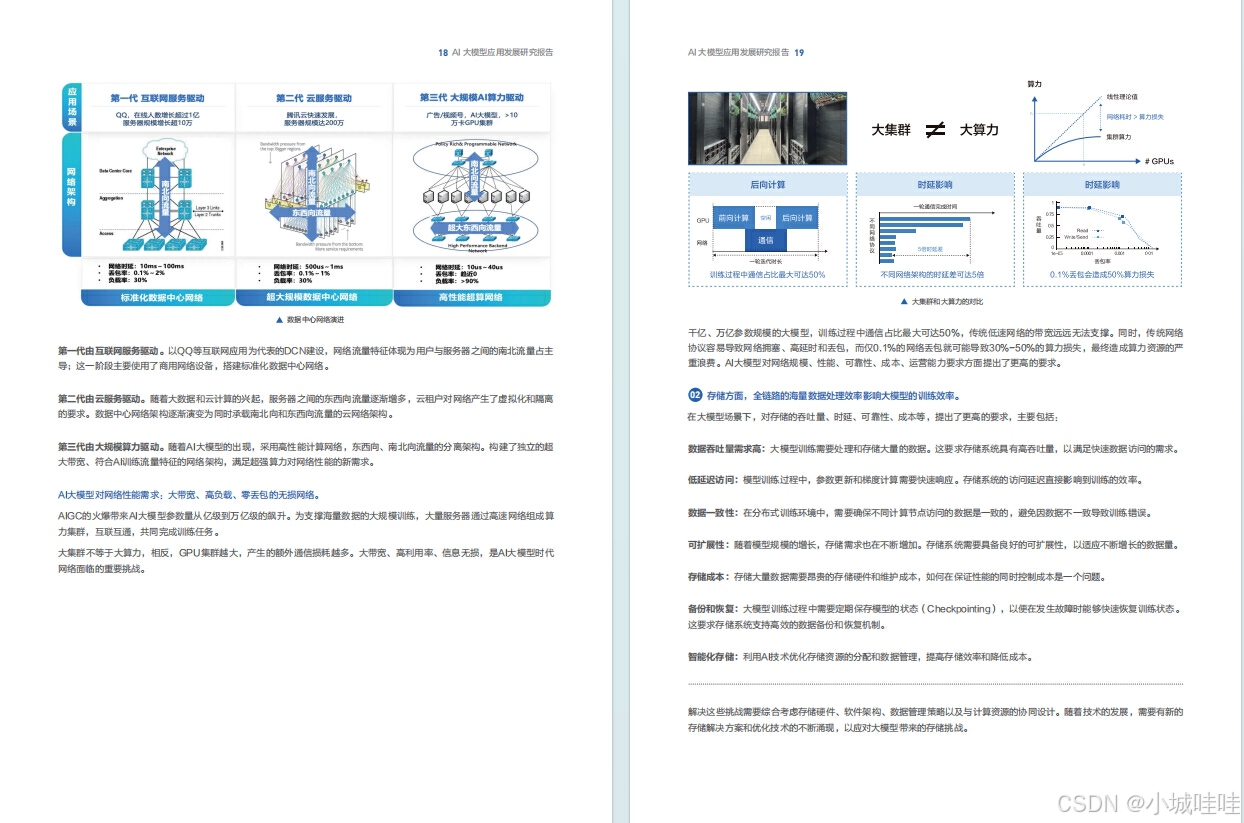Viewport: 1244px width, 823px height.
Task: Click the 数据吞吐量需求高 bold term
Action: [725, 448]
